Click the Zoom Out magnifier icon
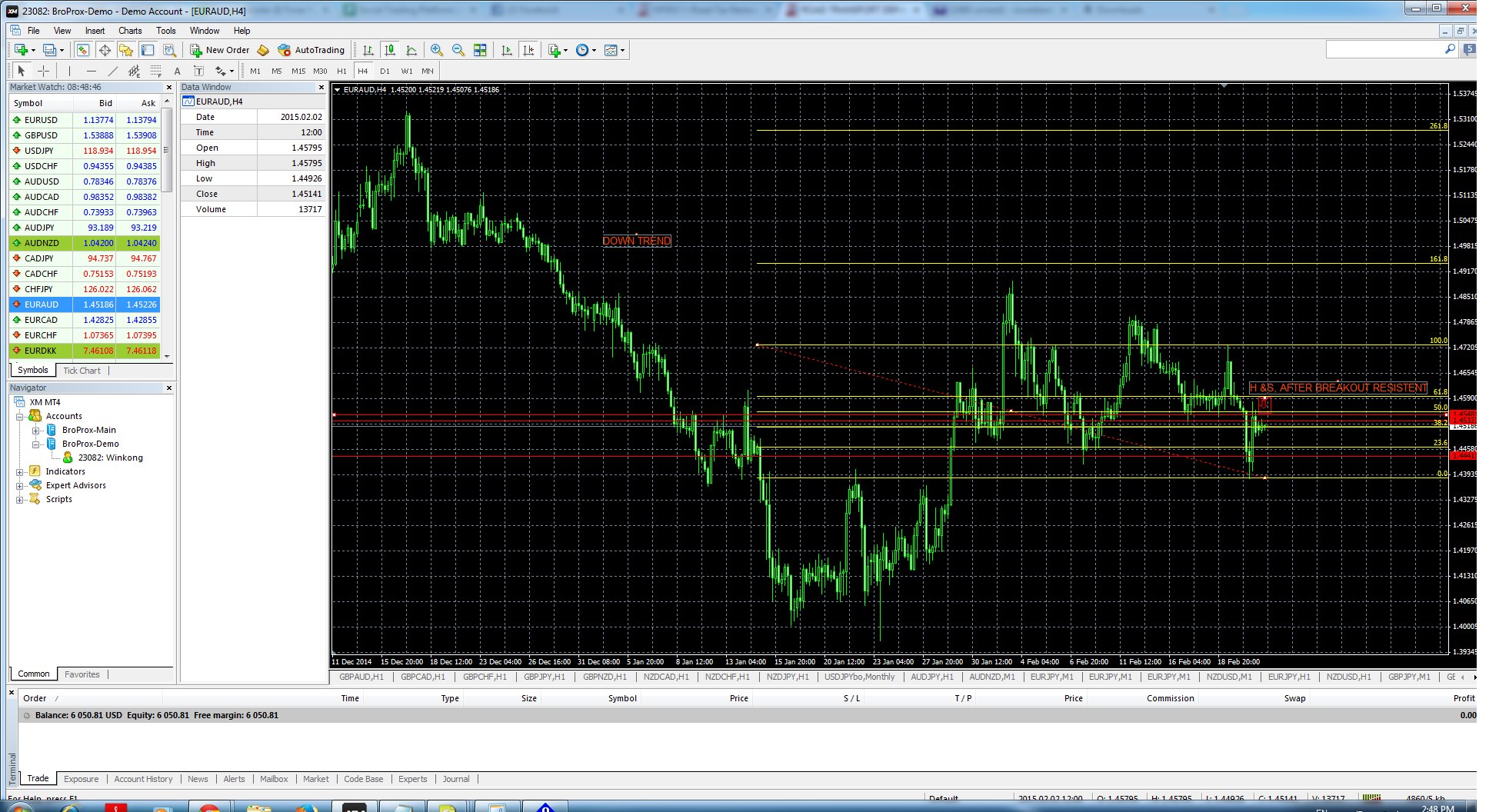The height and width of the screenshot is (812, 1489). [458, 50]
